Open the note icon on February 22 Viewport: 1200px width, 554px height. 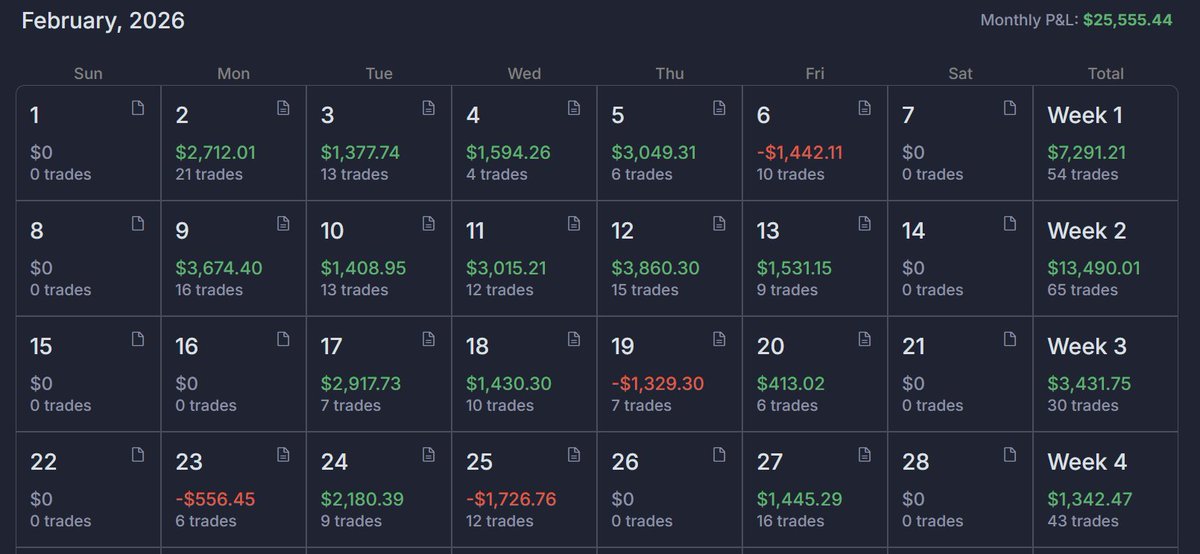tap(138, 454)
